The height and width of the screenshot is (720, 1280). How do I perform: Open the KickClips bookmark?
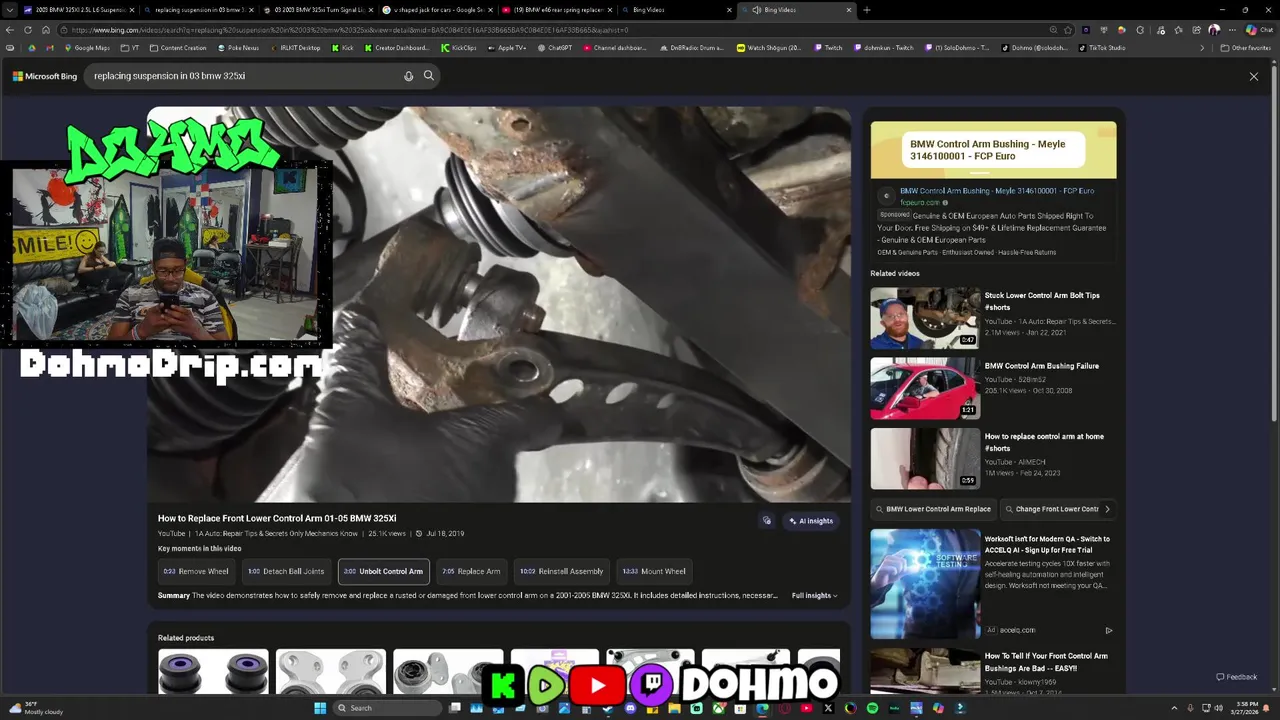[459, 48]
